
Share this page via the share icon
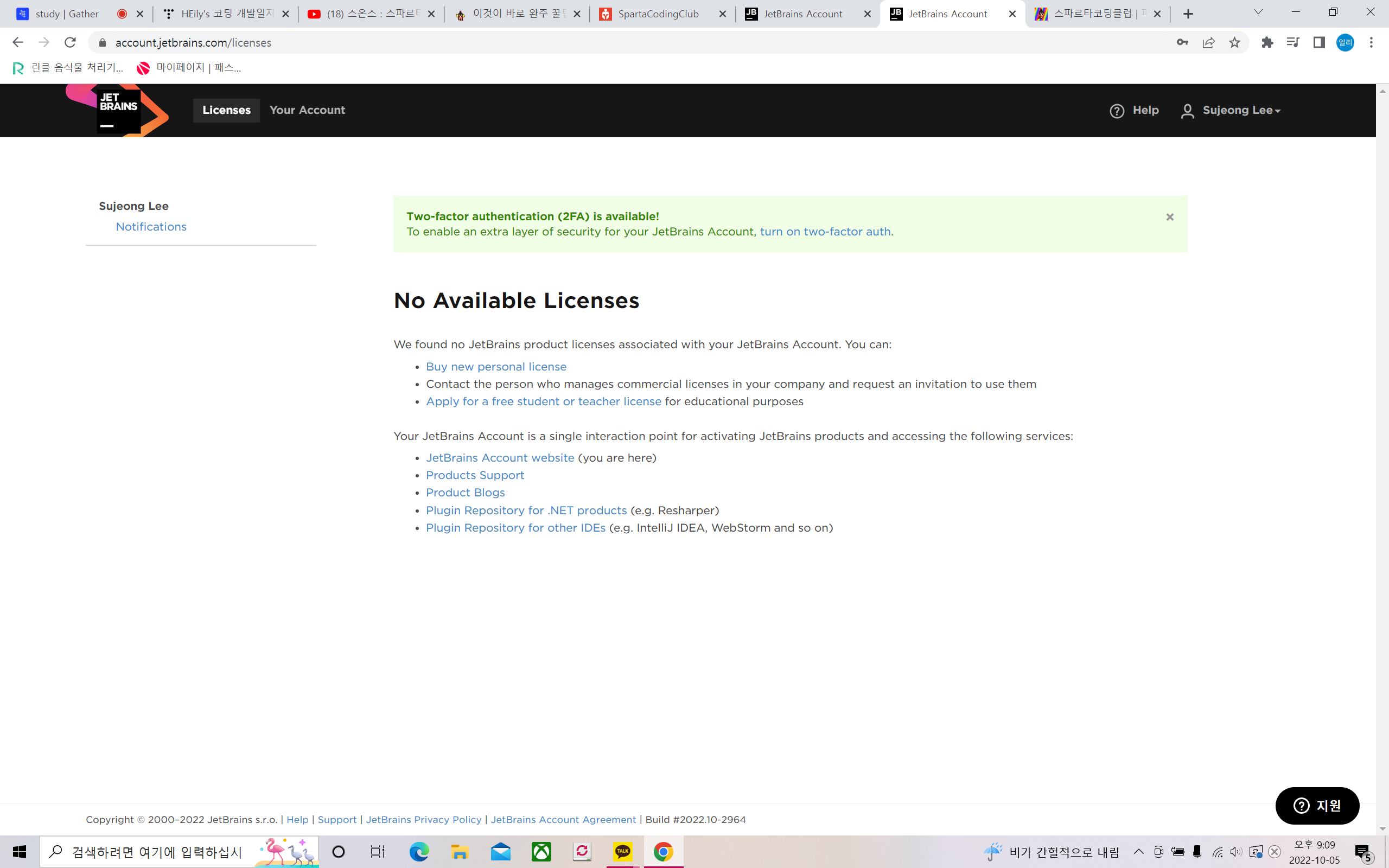(1209, 42)
